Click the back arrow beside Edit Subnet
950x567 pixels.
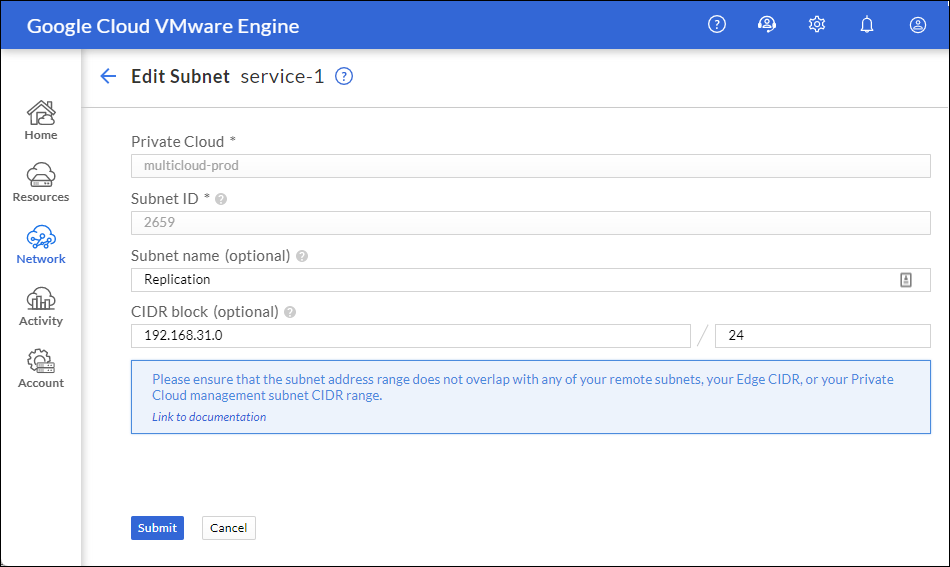coord(108,76)
